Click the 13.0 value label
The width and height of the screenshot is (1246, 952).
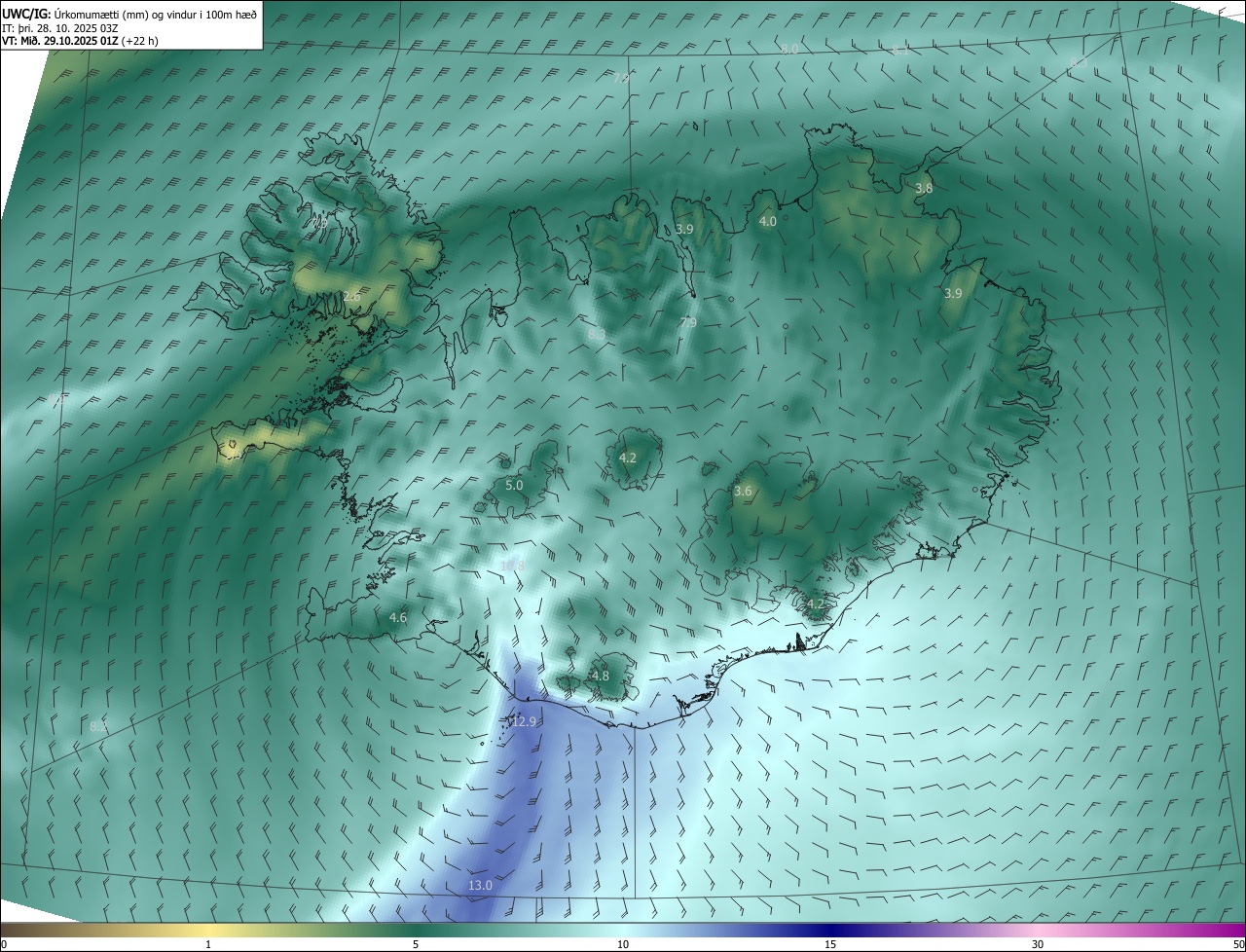[x=480, y=885]
